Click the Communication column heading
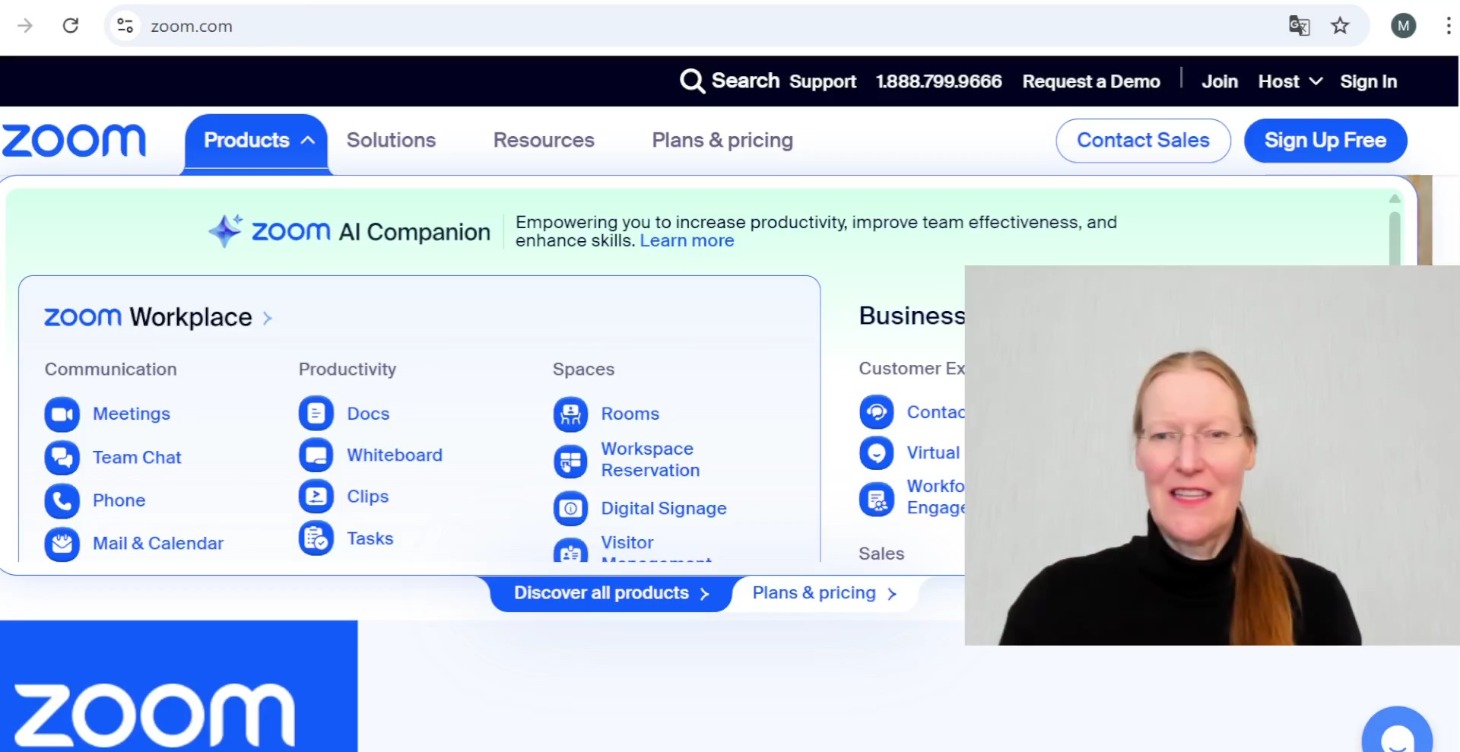1460x752 pixels. click(x=111, y=369)
